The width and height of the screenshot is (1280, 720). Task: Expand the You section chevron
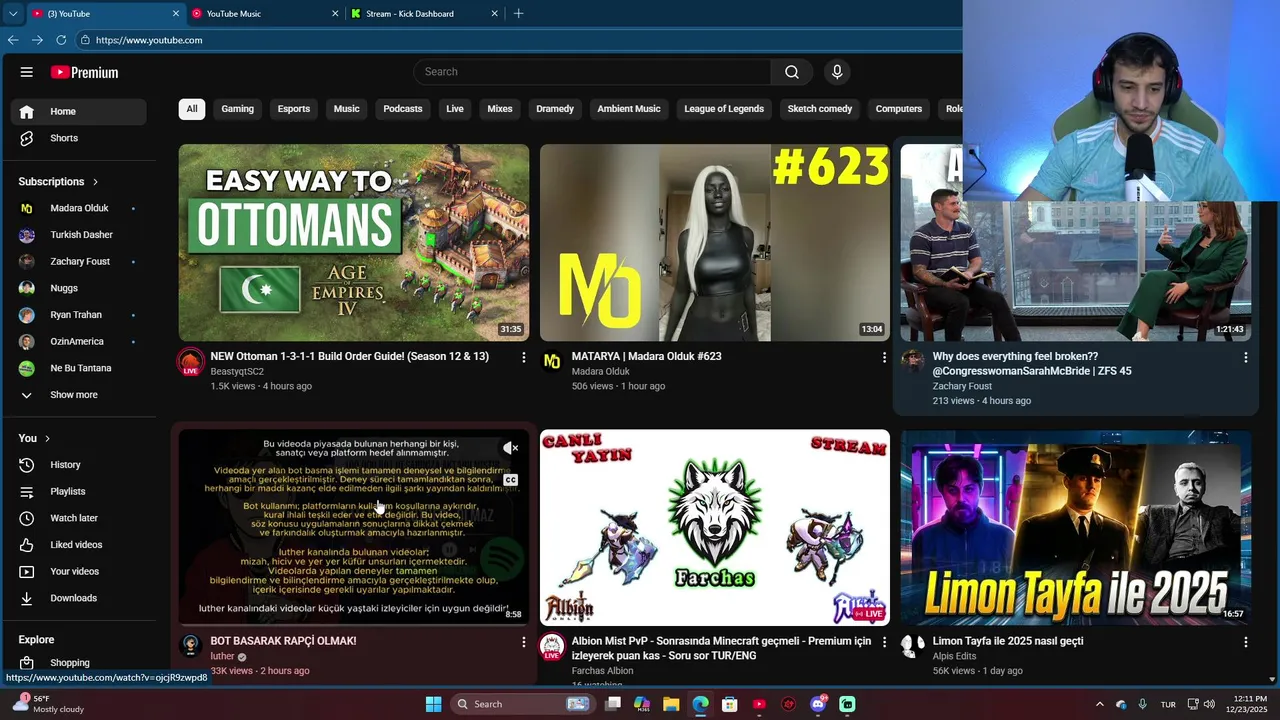(x=47, y=439)
